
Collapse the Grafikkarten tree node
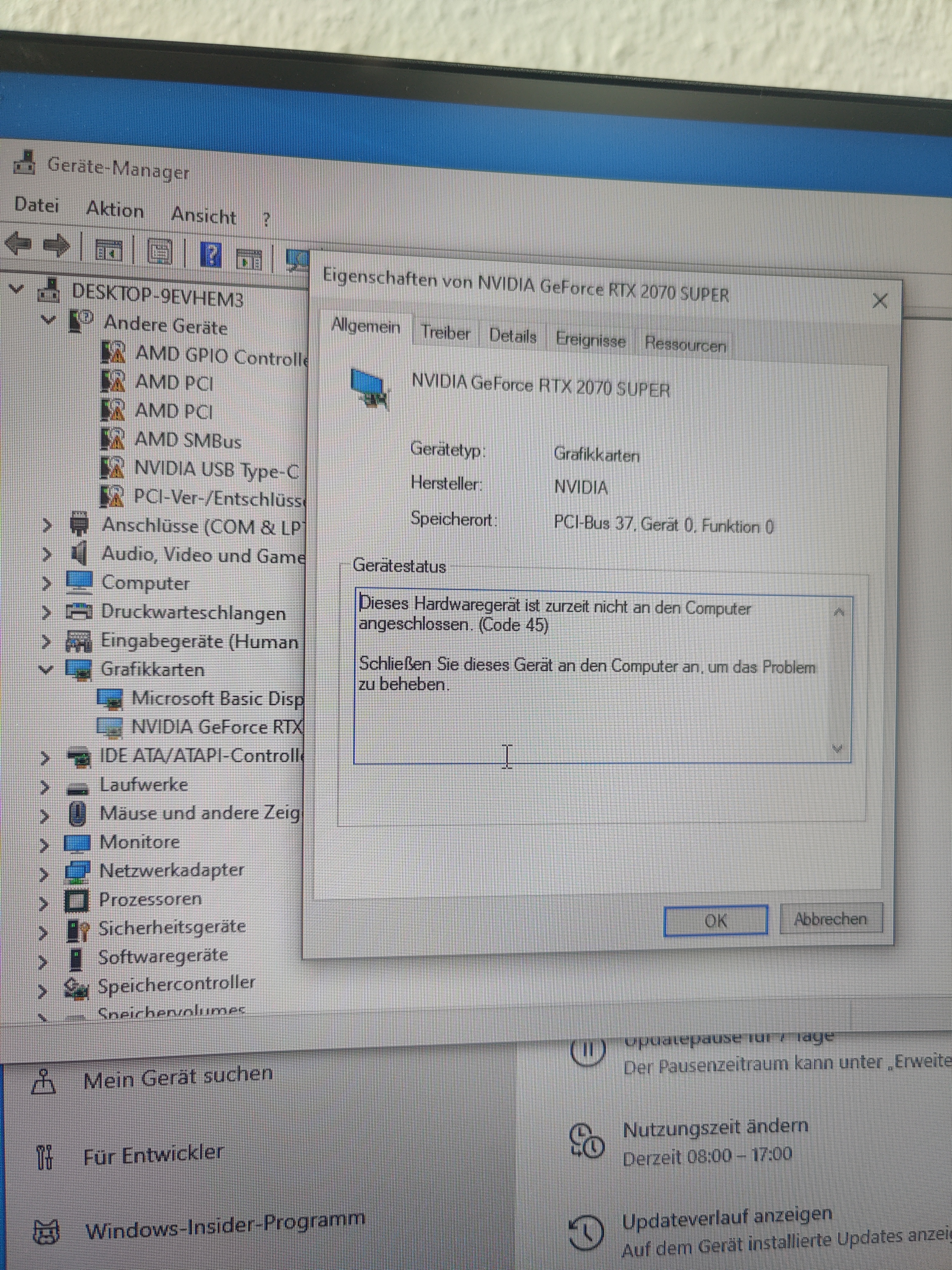coord(46,669)
